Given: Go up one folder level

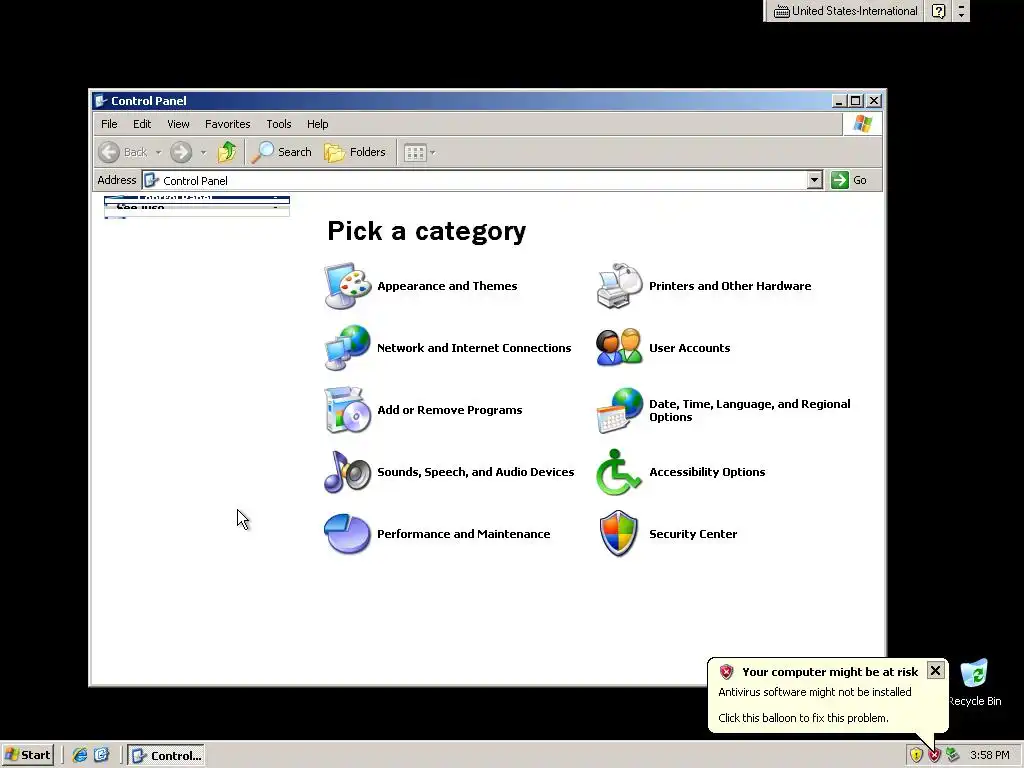Looking at the screenshot, I should point(227,152).
